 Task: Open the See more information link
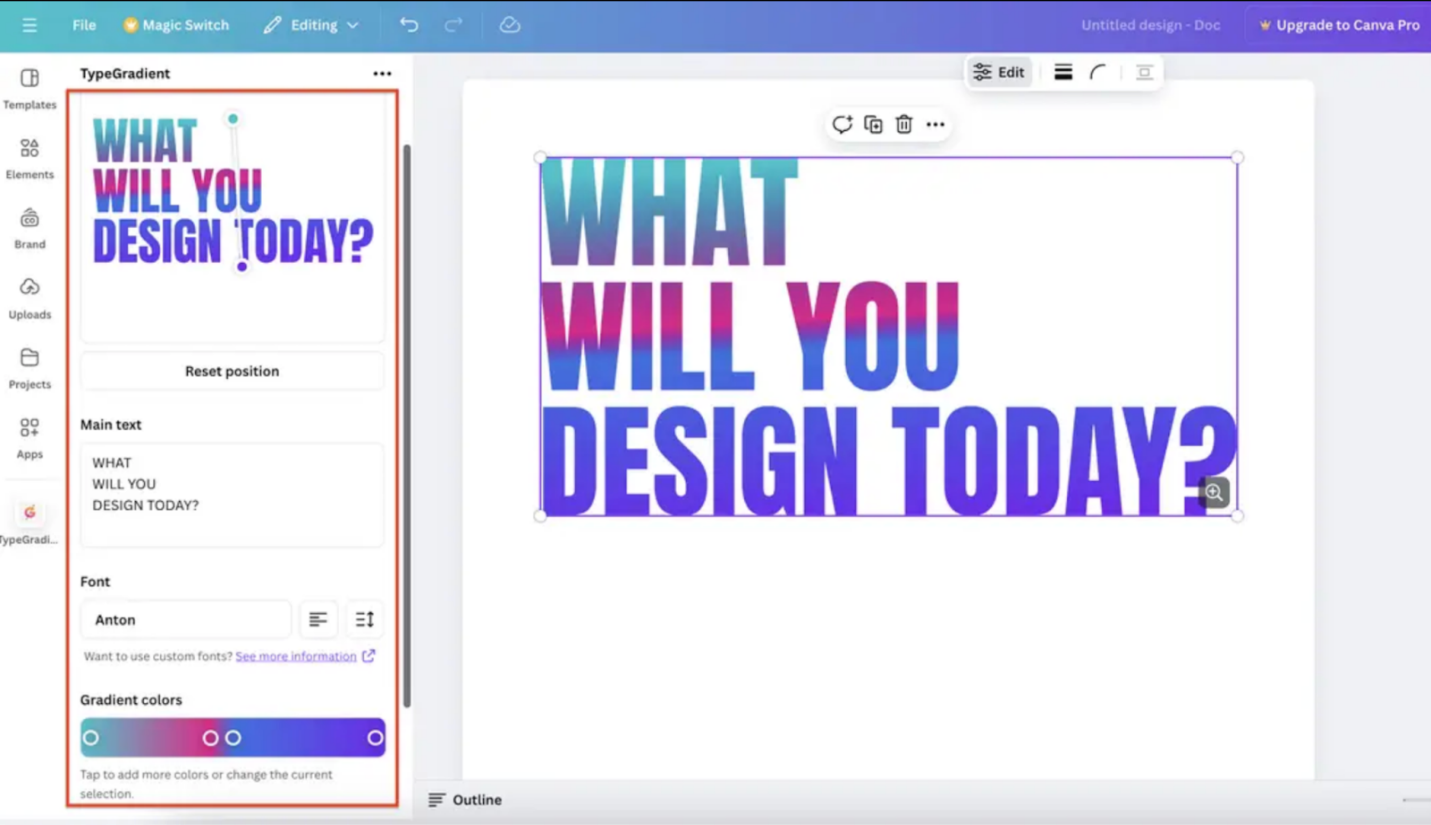[x=295, y=656]
